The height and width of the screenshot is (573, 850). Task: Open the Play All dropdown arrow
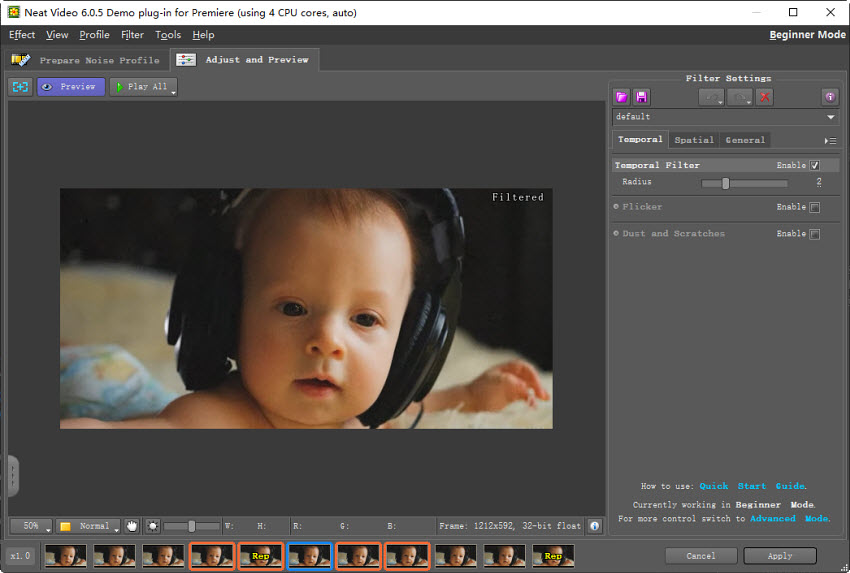coord(173,92)
